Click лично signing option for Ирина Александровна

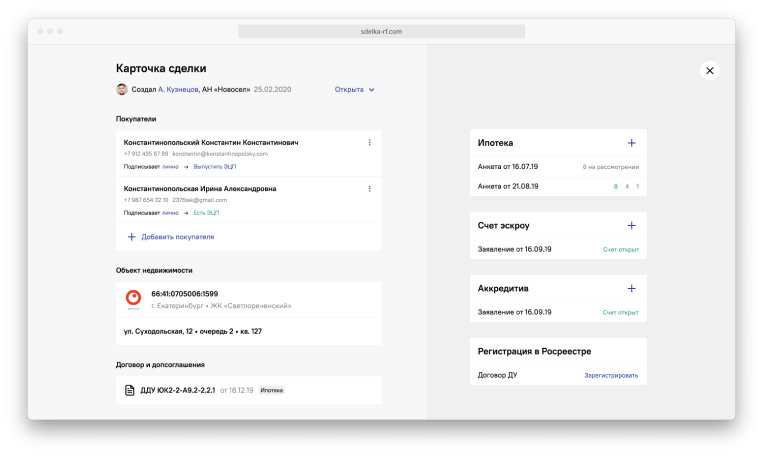coord(170,213)
